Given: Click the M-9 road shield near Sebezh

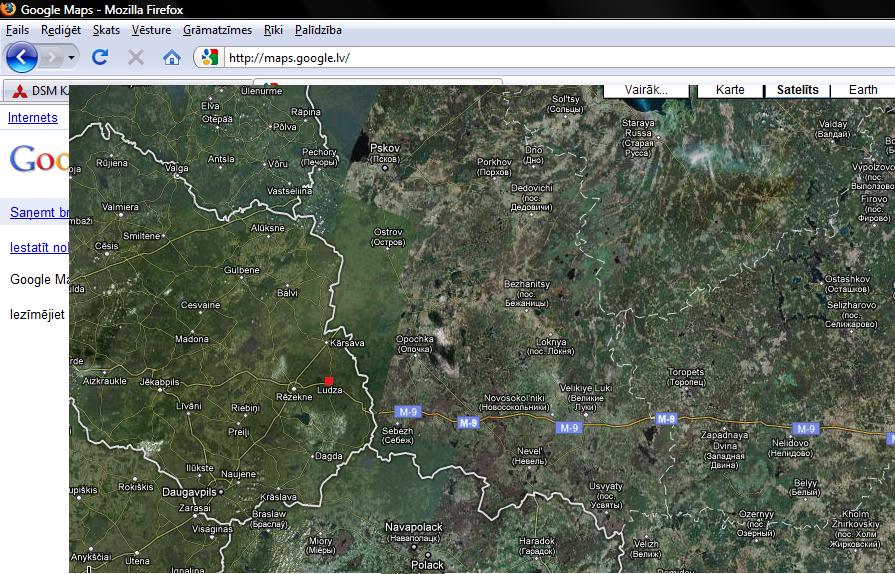Looking at the screenshot, I should 406,411.
